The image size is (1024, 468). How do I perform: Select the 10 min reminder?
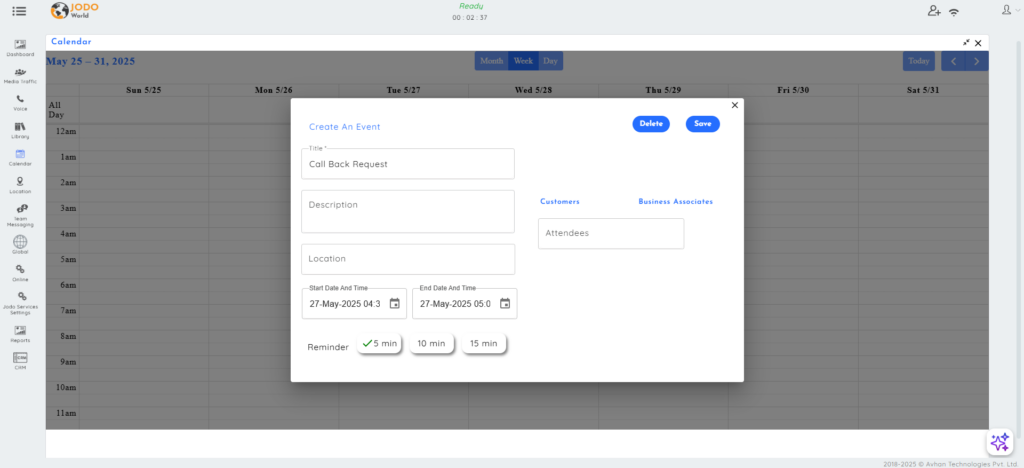click(431, 343)
